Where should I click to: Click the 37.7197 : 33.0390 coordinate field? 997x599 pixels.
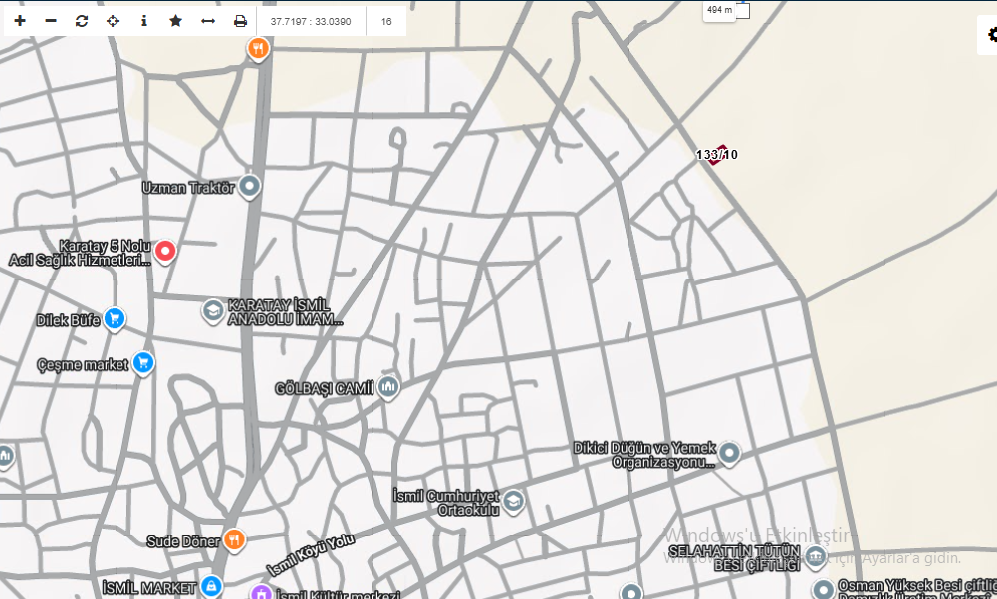click(311, 21)
